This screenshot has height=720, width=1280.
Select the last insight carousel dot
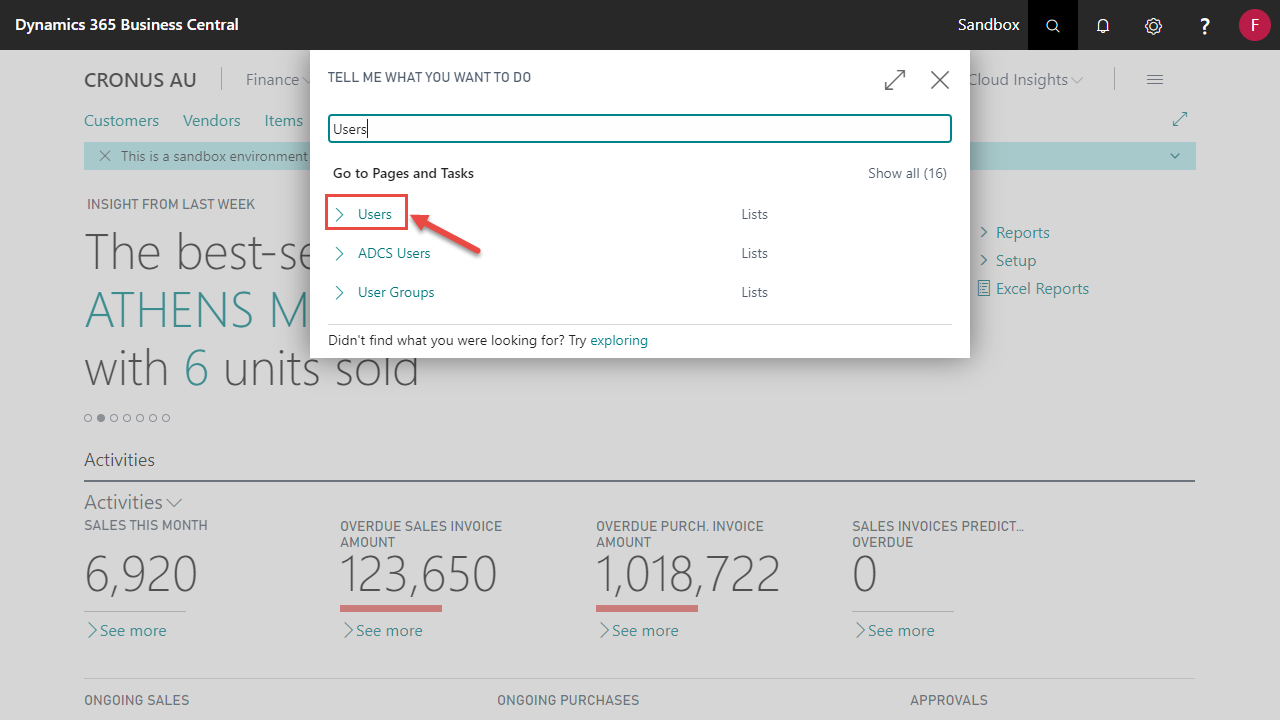pyautogui.click(x=166, y=418)
